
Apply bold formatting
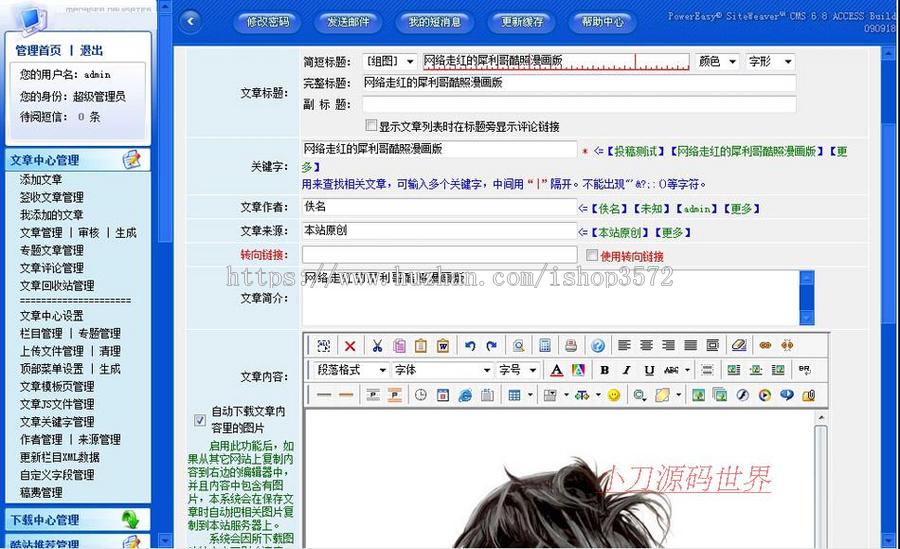[x=604, y=370]
